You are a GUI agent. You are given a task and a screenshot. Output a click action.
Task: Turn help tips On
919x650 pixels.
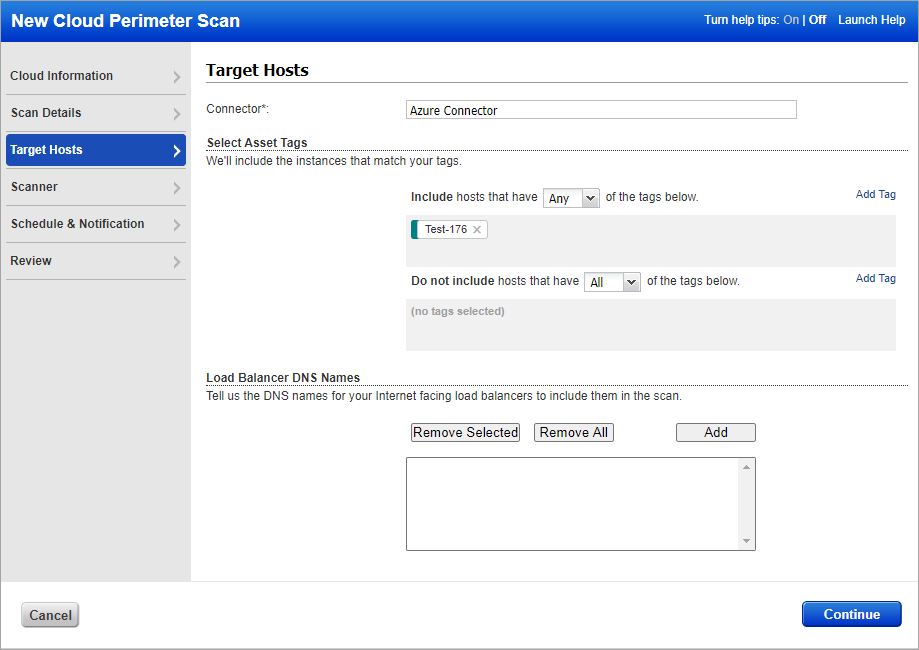click(x=791, y=20)
